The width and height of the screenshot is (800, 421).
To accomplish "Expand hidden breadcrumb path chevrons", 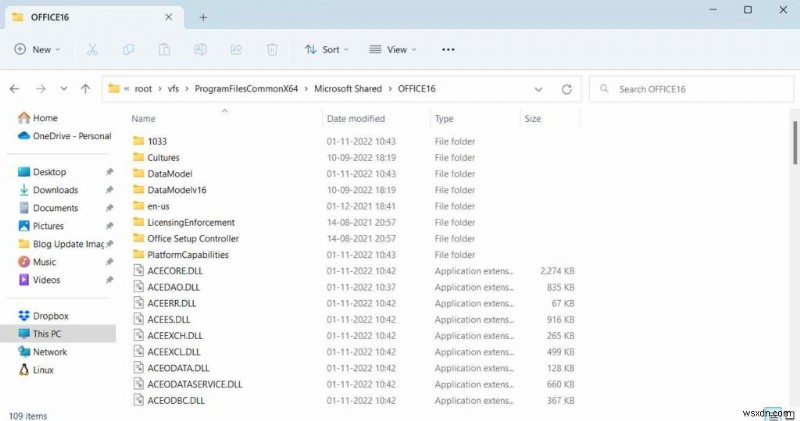I will point(127,89).
